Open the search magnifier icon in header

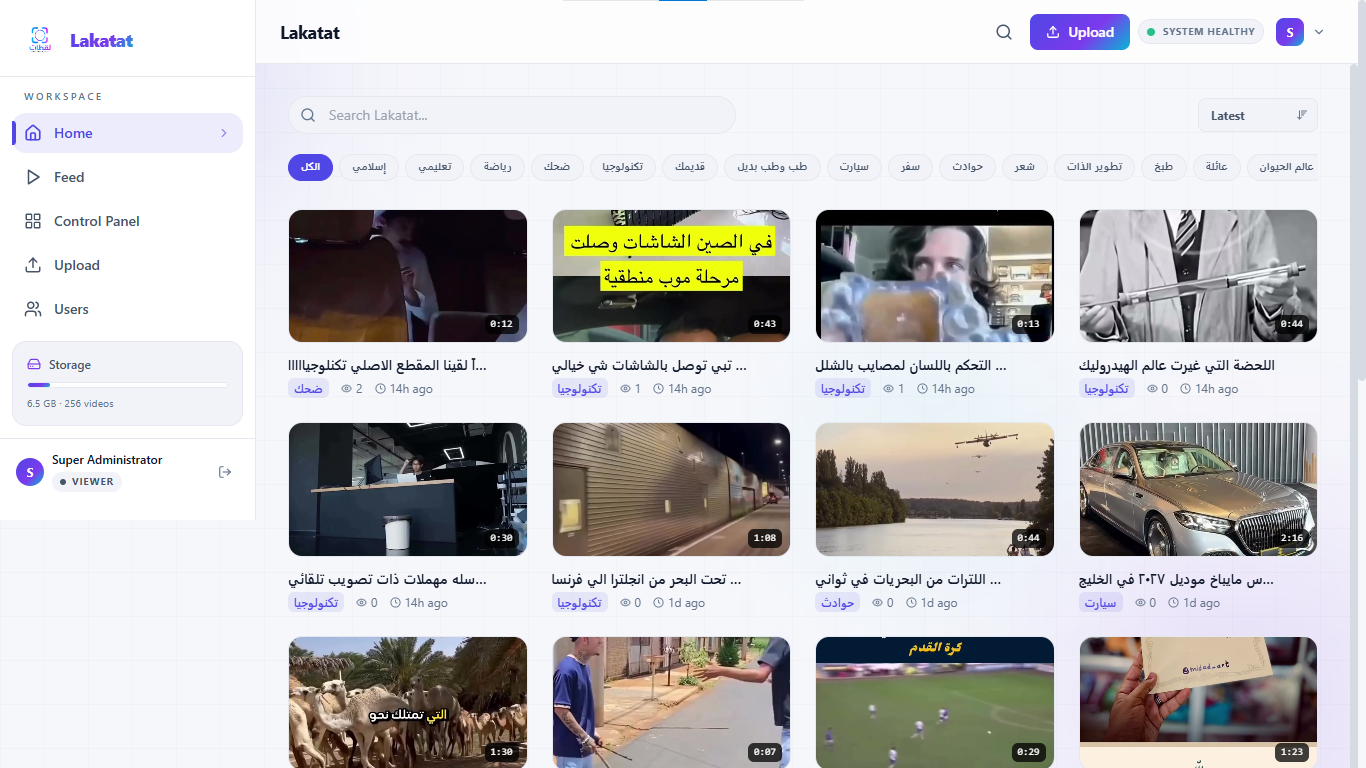[x=1004, y=32]
